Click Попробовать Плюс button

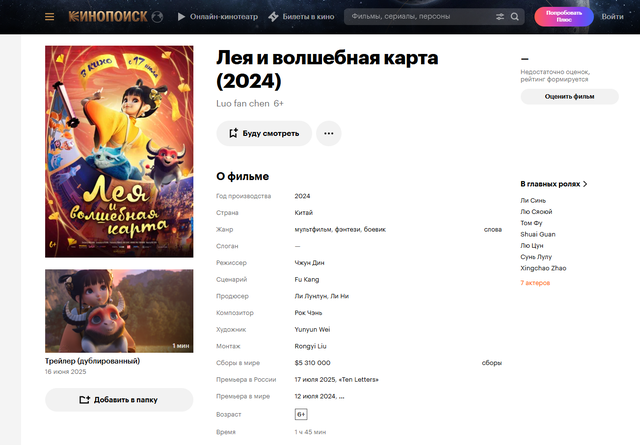coord(564,17)
